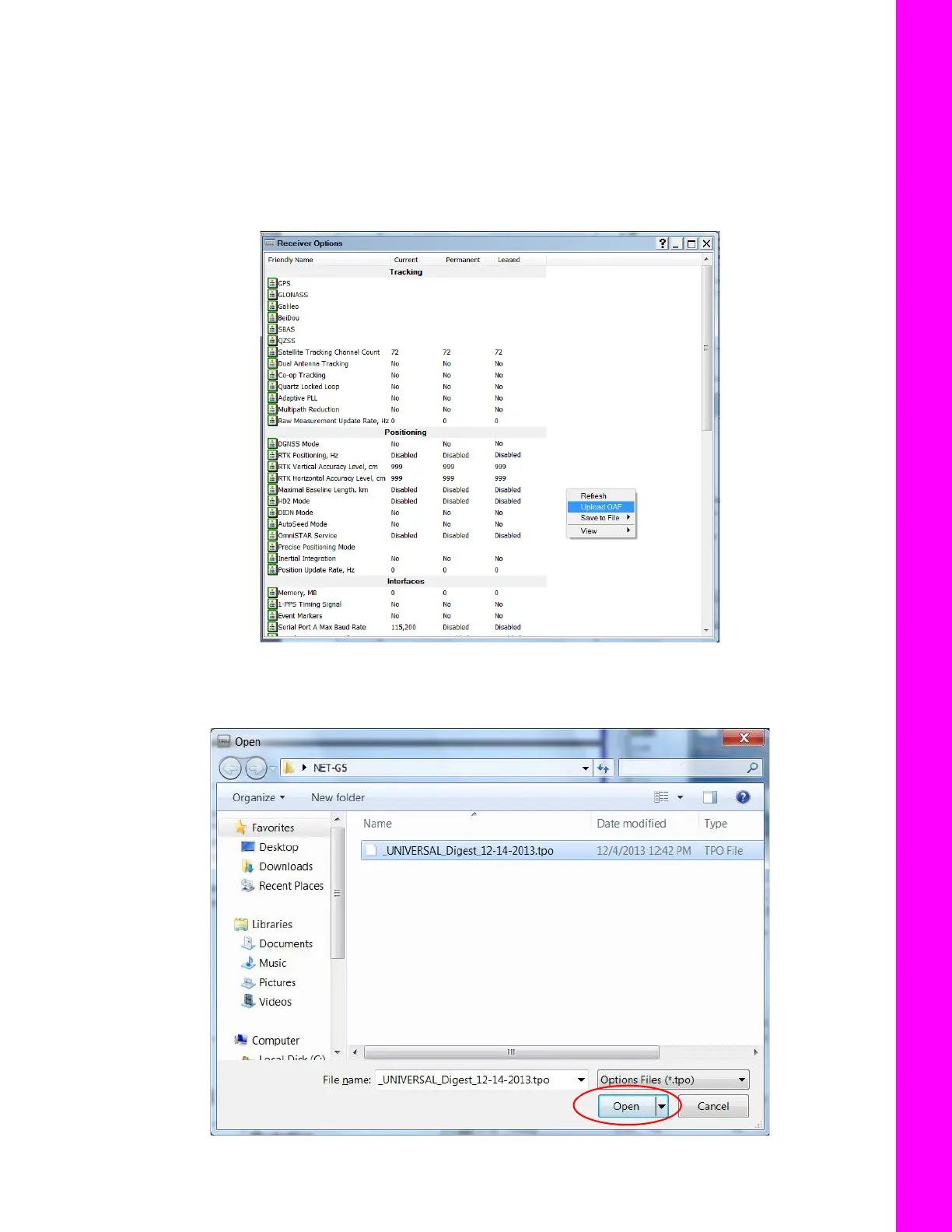This screenshot has width=952, height=1232.
Task: Click the help button in Receiver Options title bar
Action: [663, 243]
